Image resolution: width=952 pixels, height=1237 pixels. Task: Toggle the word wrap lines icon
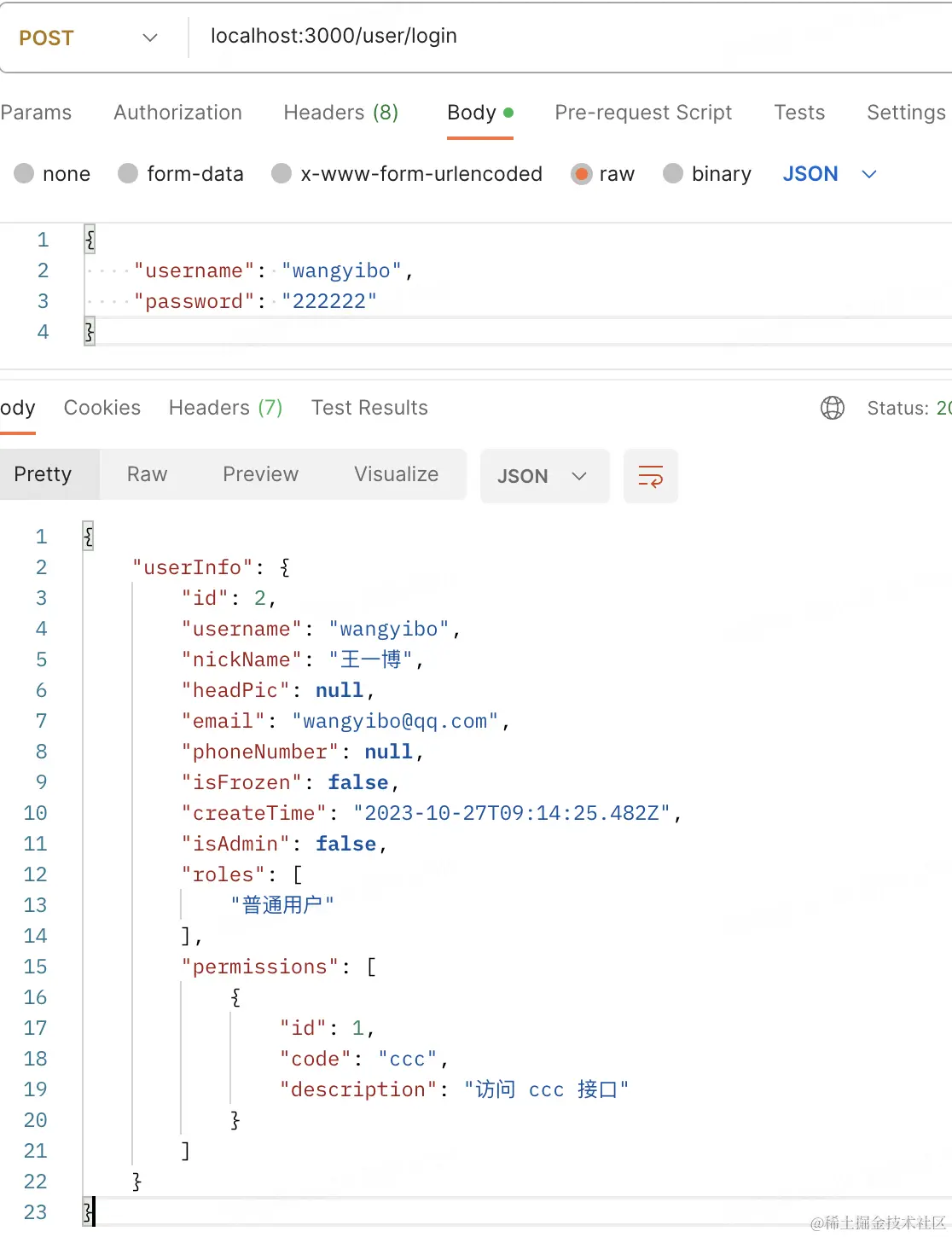[650, 476]
